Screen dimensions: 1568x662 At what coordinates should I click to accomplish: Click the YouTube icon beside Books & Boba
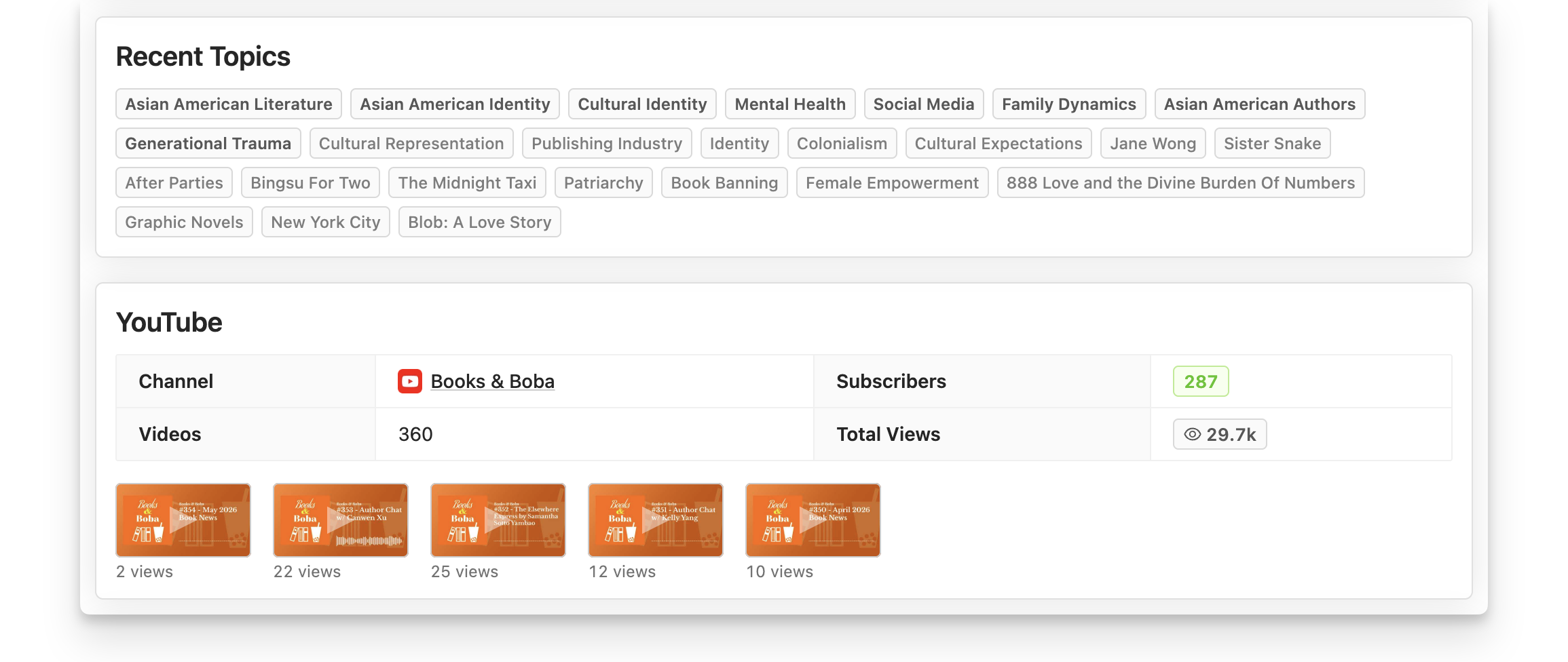(409, 381)
